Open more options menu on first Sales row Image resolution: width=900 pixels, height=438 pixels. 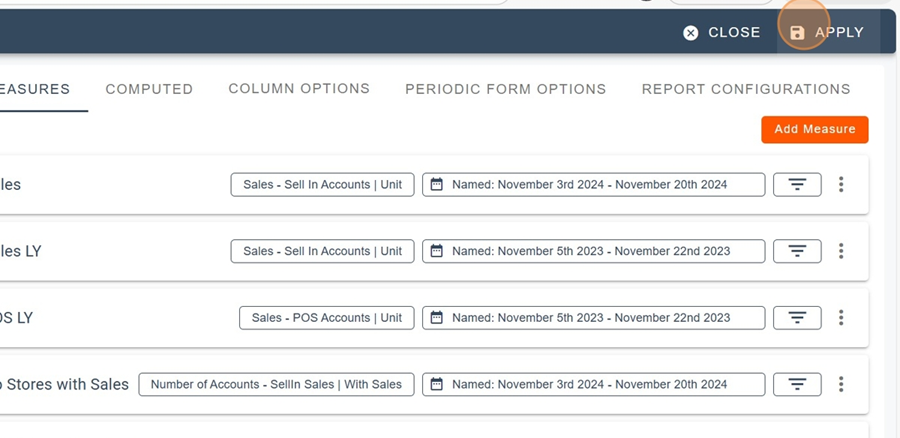tap(841, 185)
